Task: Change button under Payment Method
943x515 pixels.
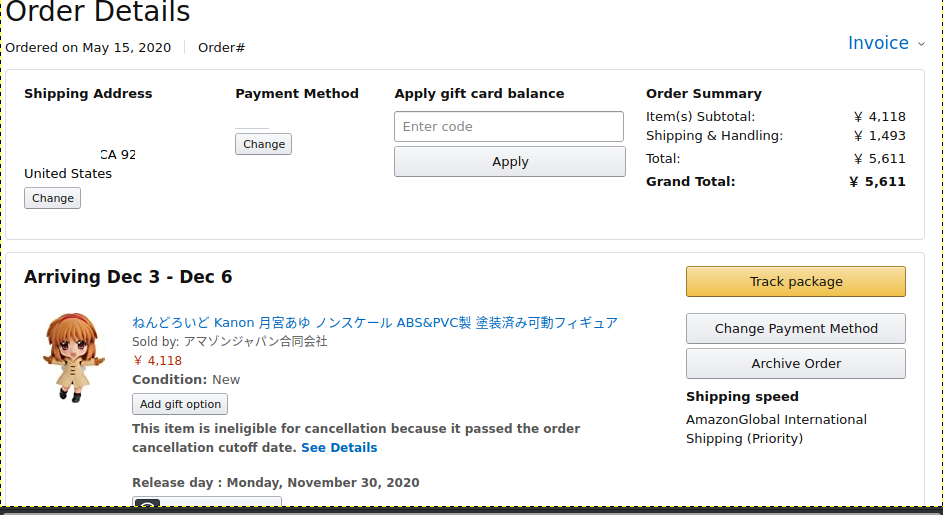Action: click(x=263, y=144)
